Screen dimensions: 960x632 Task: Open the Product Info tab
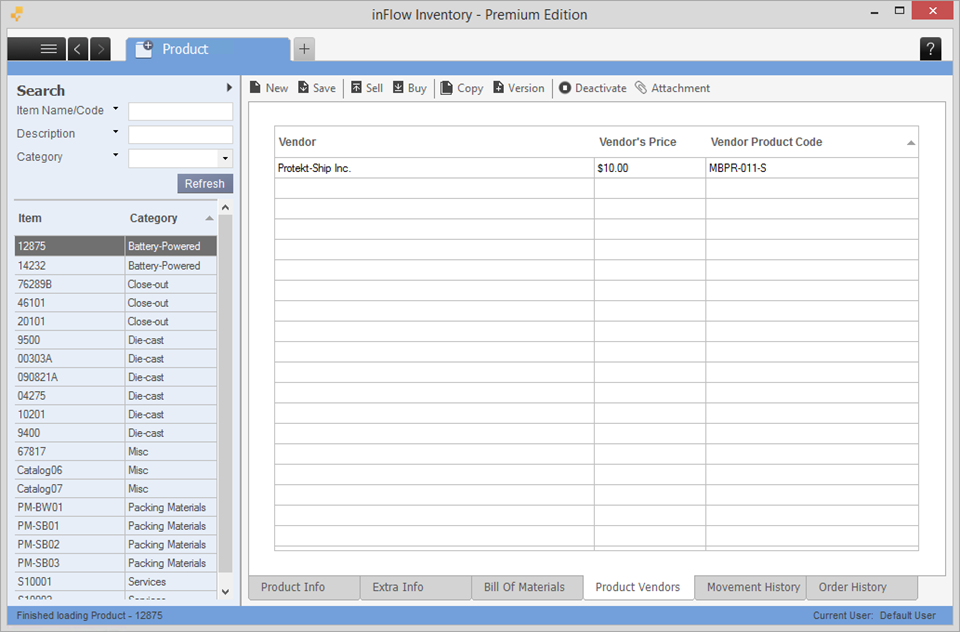304,587
